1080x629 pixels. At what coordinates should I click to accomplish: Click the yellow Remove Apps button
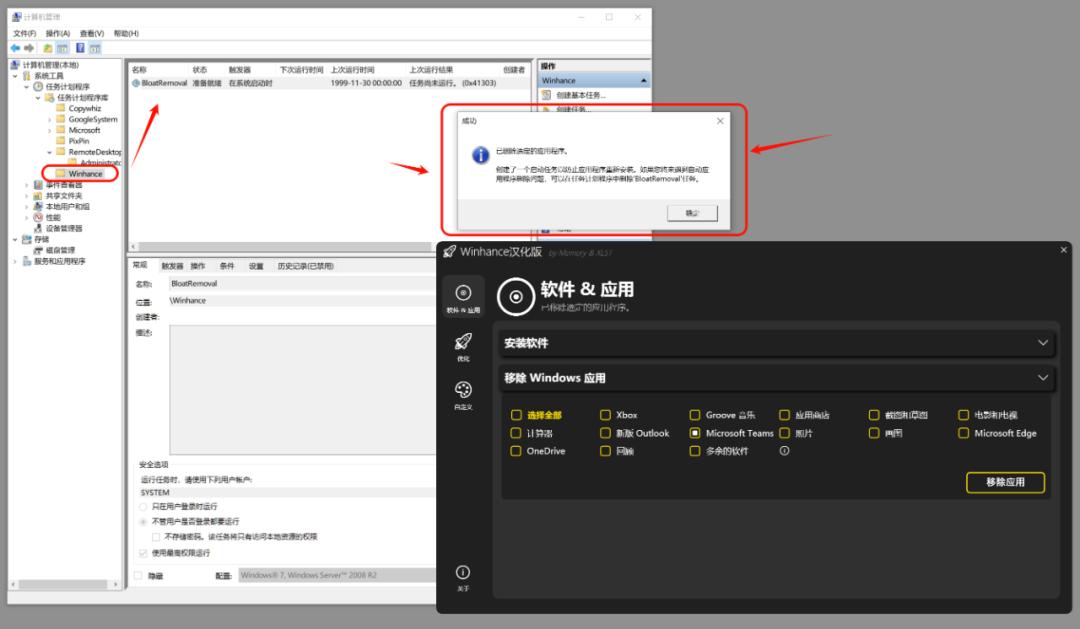(1005, 482)
